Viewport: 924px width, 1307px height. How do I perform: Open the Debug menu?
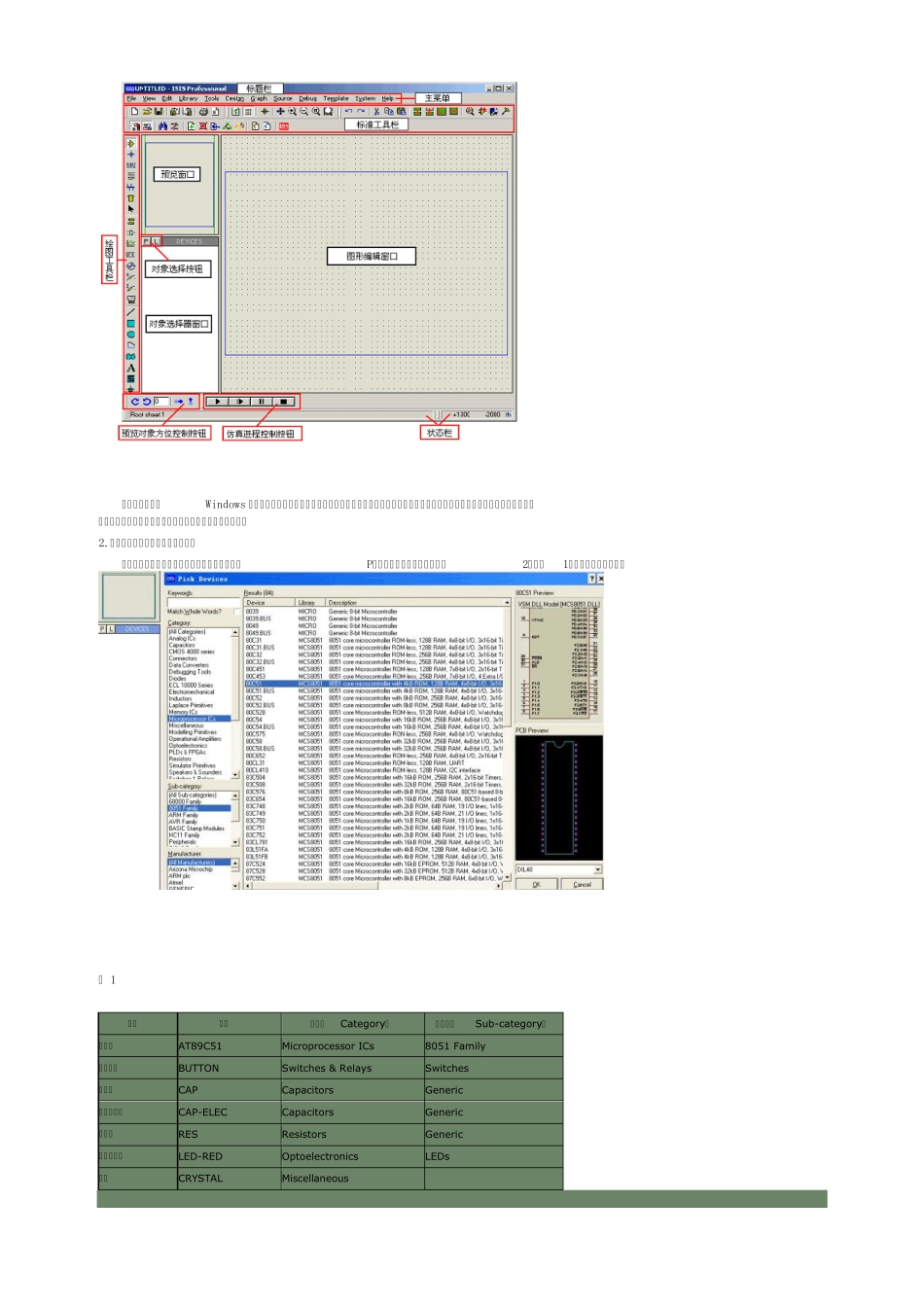coord(307,98)
